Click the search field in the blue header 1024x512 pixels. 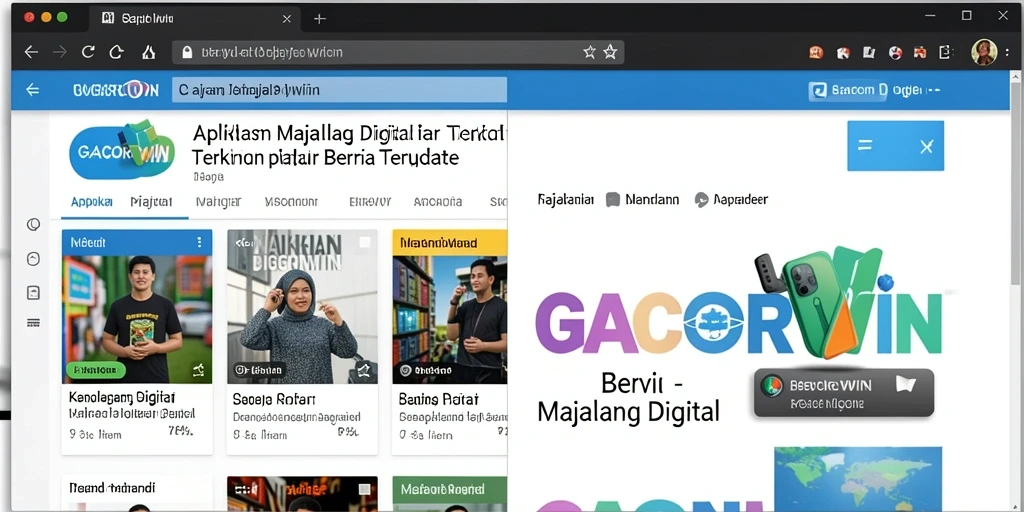[339, 89]
